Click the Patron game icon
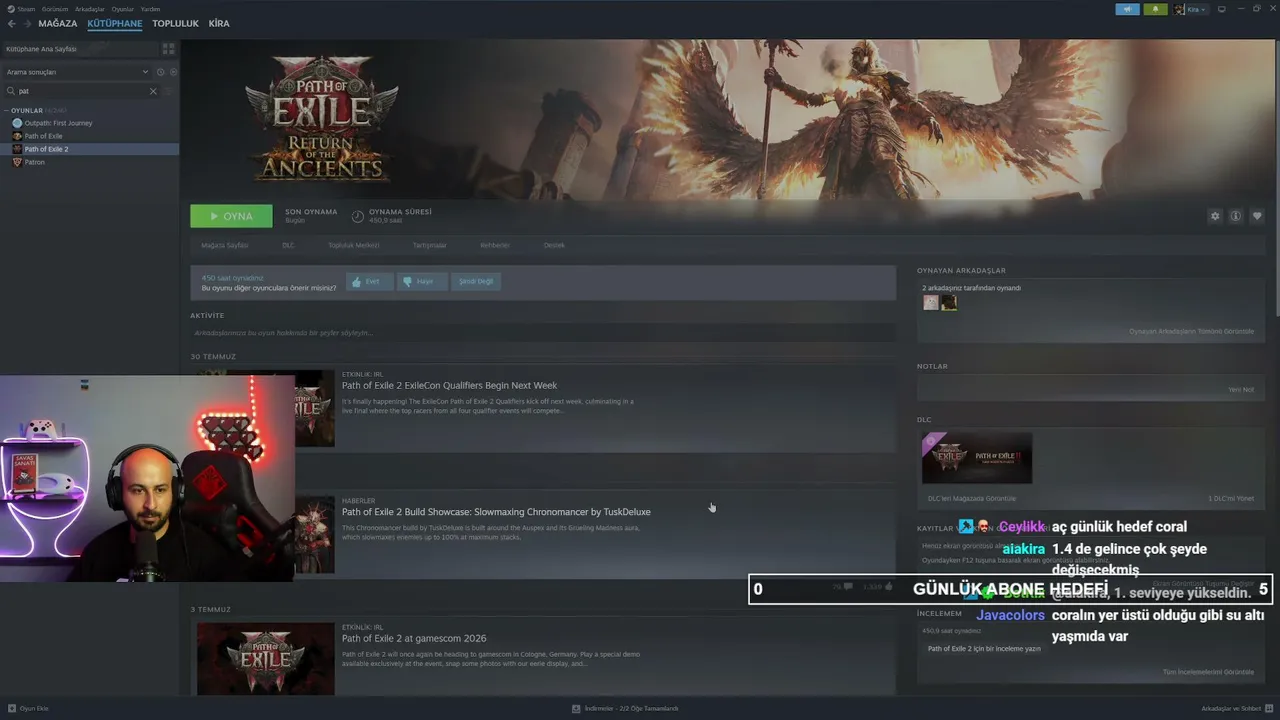The height and width of the screenshot is (720, 1280). pos(17,162)
